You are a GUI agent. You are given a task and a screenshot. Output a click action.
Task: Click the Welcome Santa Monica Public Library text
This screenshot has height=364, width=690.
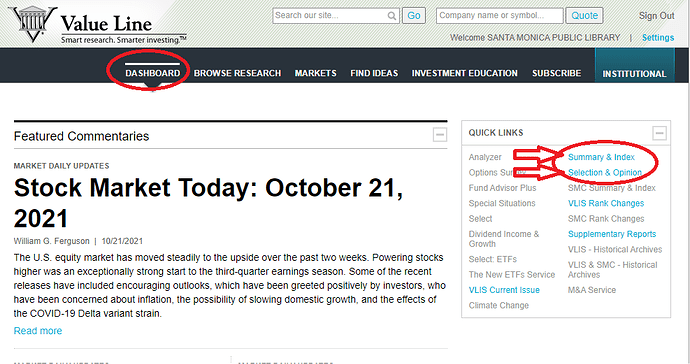(x=535, y=38)
